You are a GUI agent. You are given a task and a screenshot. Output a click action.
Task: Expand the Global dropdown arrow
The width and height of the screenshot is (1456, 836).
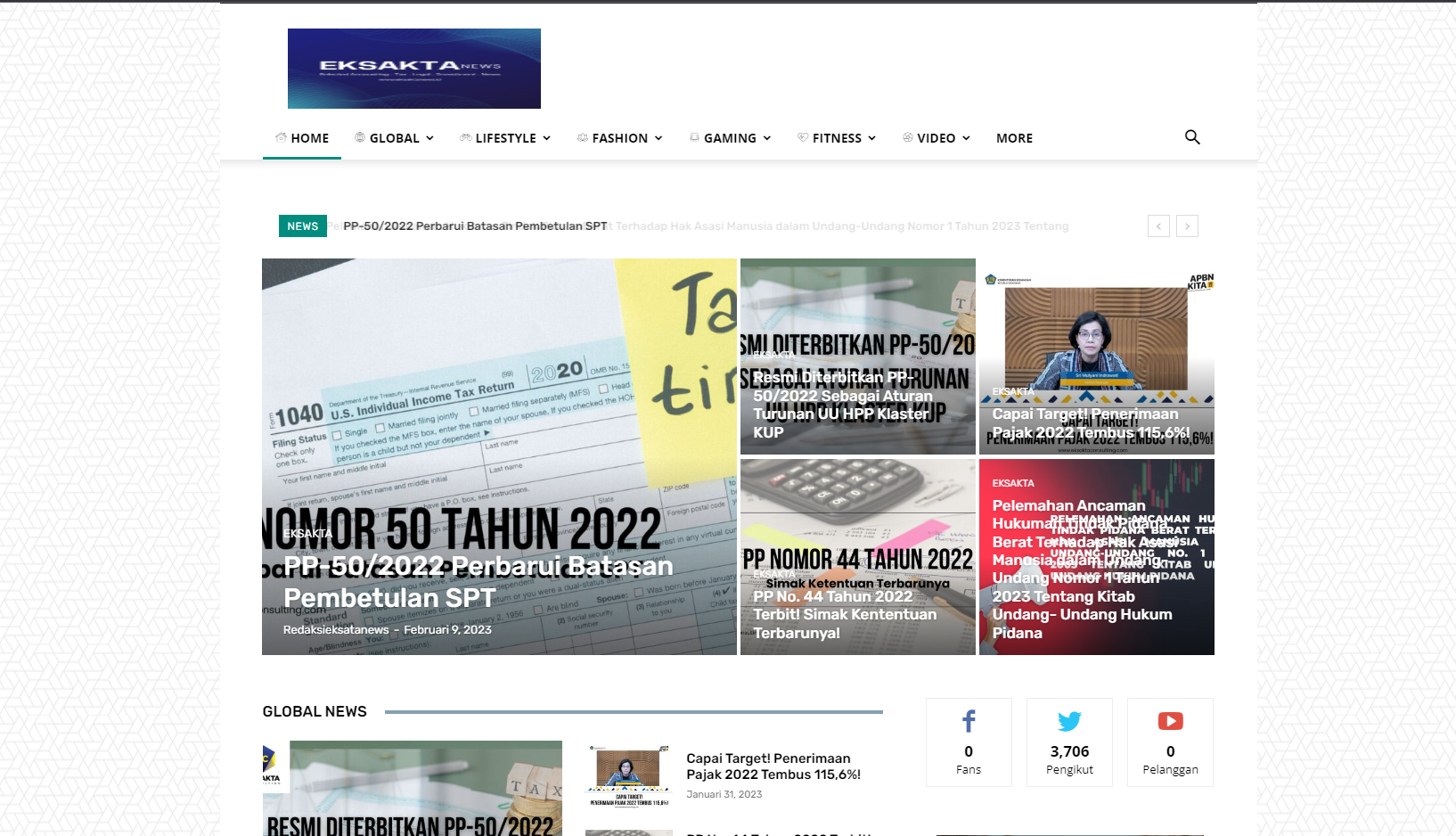tap(429, 138)
